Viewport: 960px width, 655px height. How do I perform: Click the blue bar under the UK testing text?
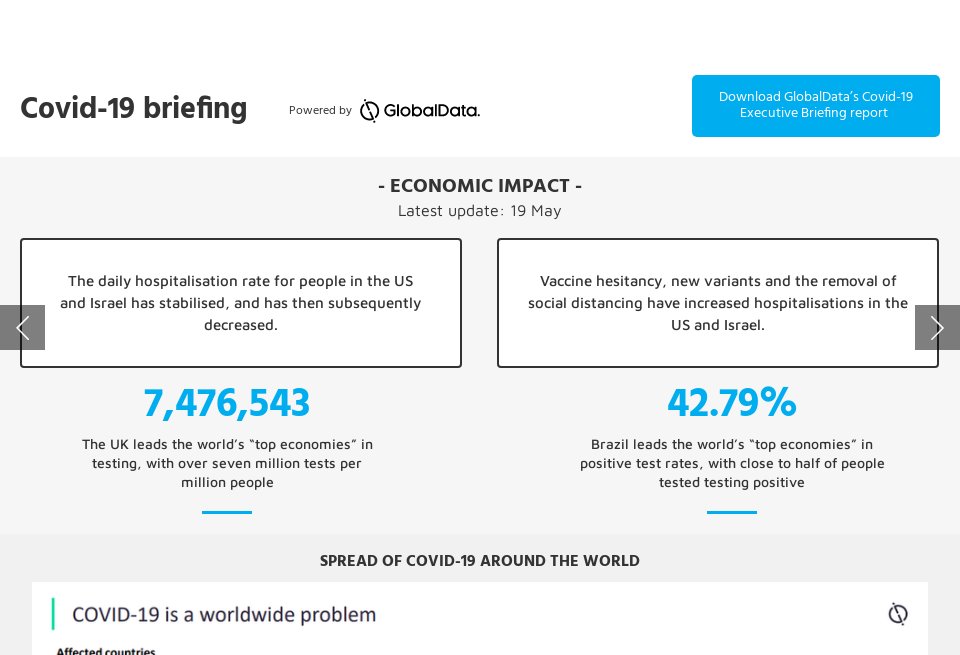coord(227,512)
